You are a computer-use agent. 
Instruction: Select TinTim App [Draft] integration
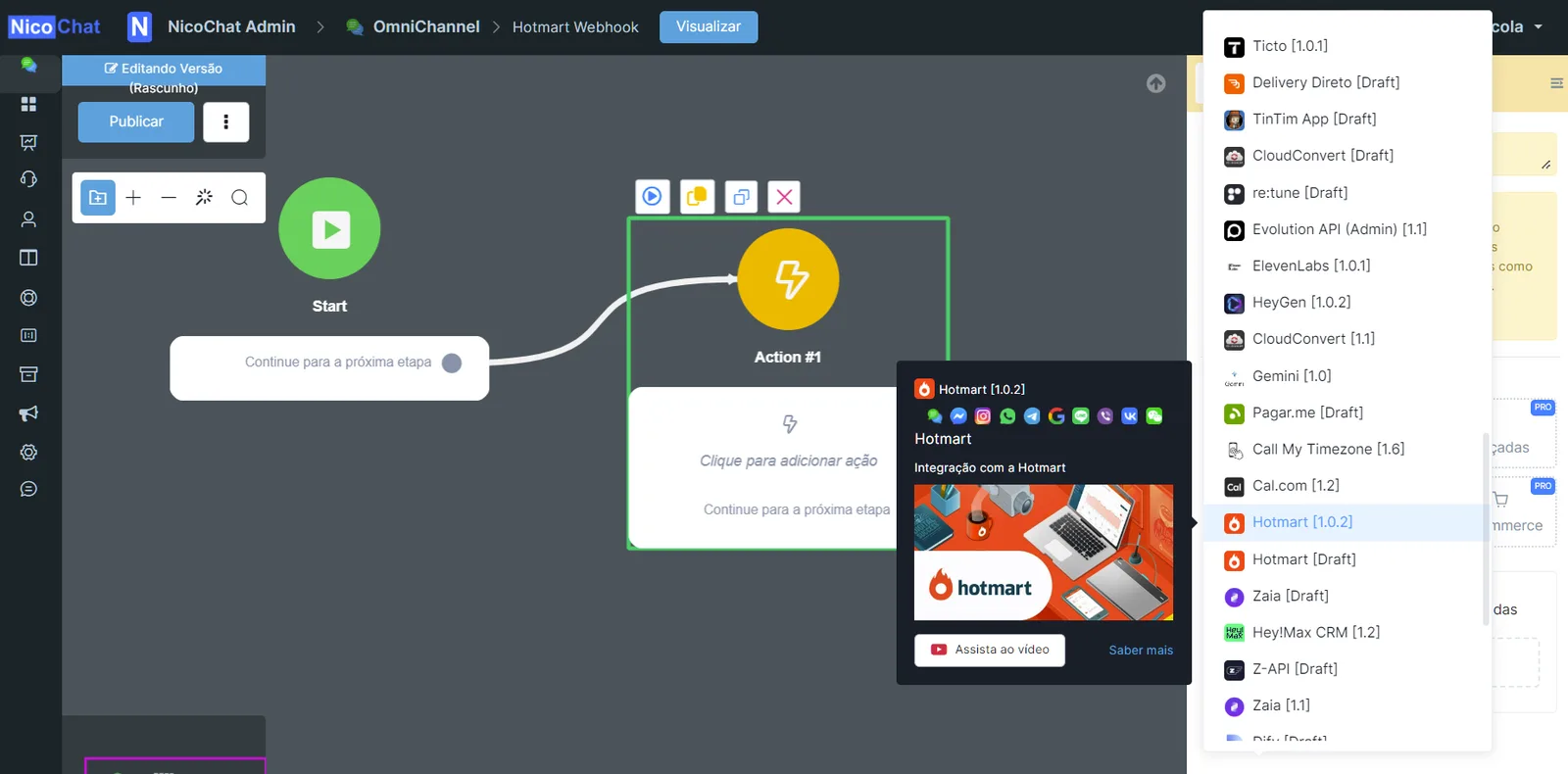click(1347, 119)
